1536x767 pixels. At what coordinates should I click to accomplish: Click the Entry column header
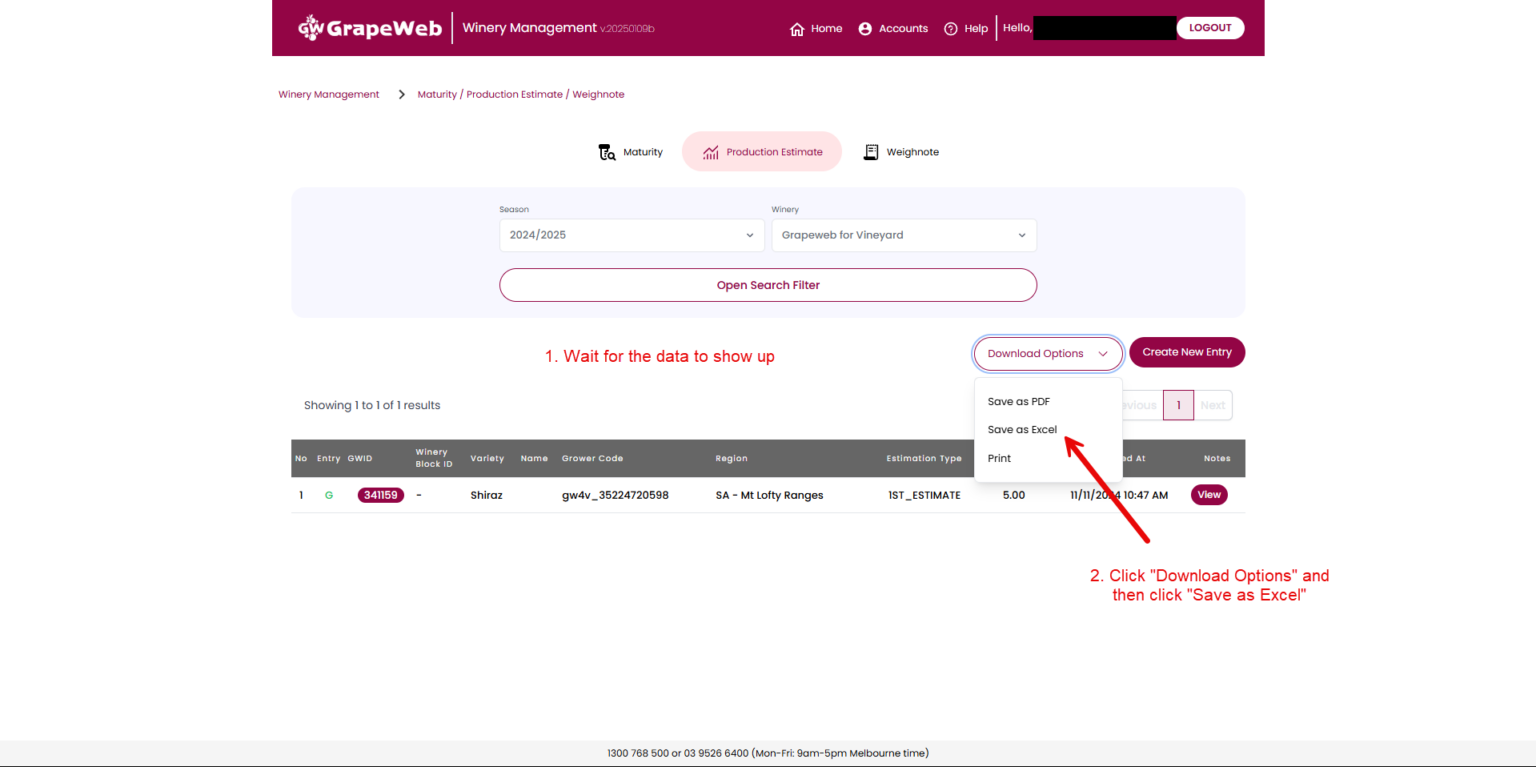pos(329,459)
